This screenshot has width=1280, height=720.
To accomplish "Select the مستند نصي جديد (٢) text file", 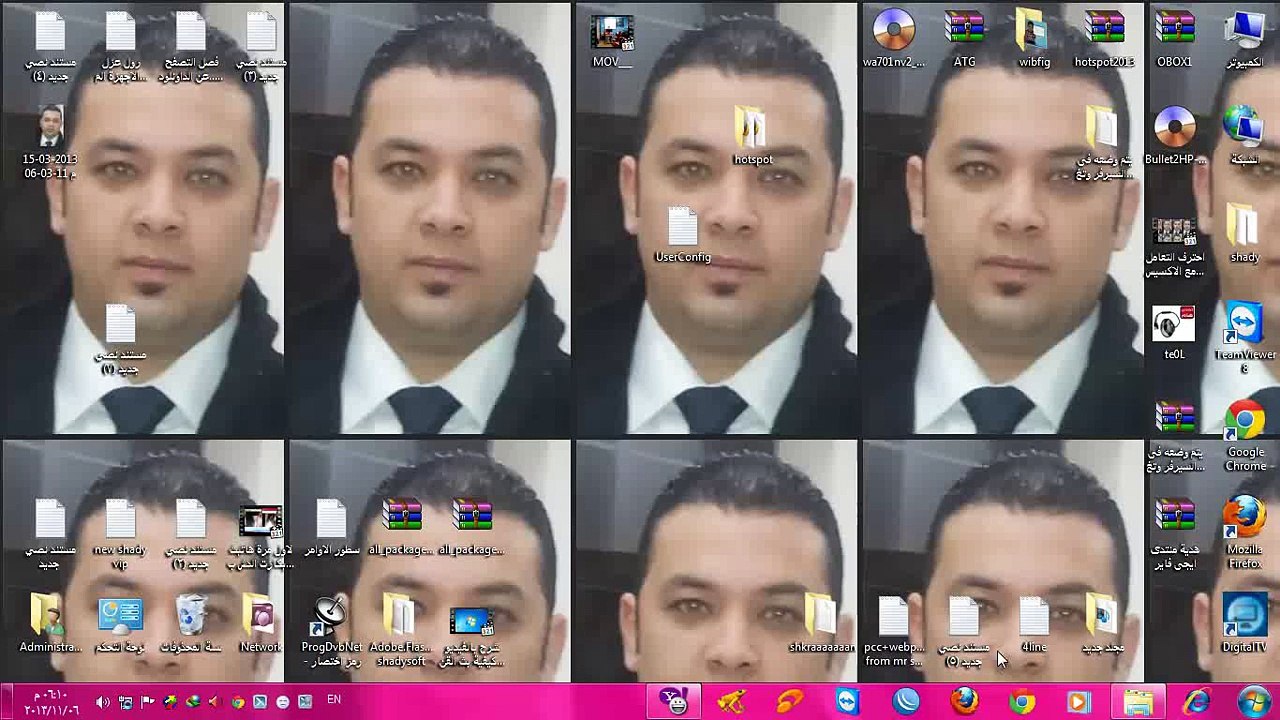I will click(x=190, y=535).
